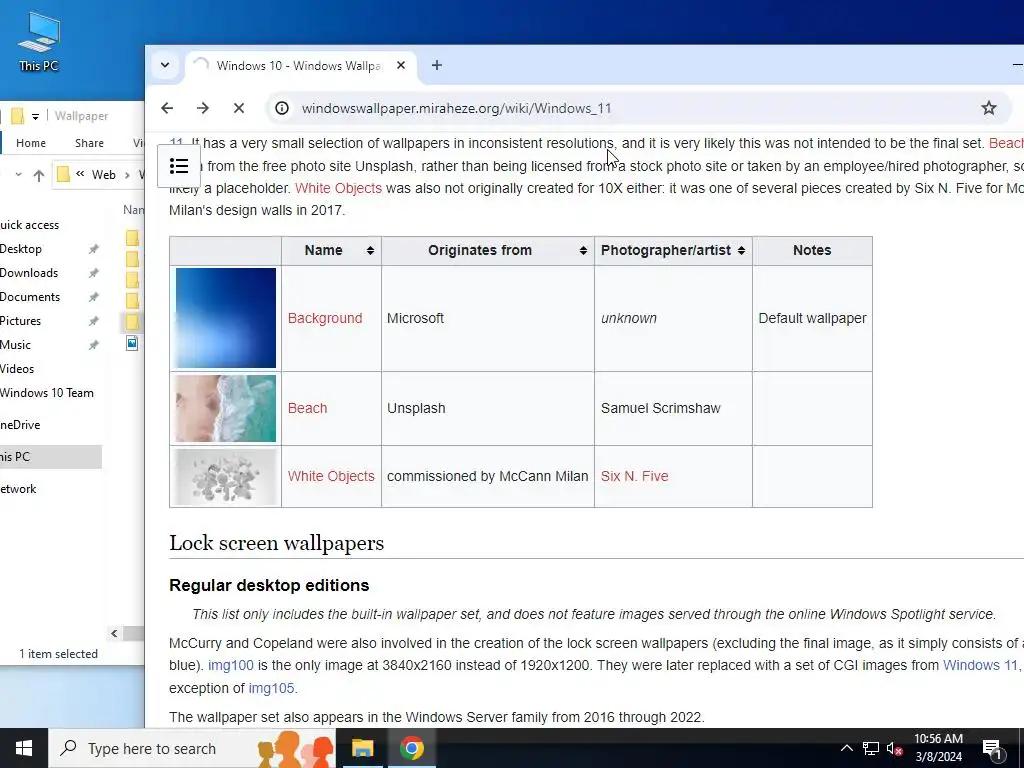
Task: Open This PC desktop icon
Action: [39, 40]
